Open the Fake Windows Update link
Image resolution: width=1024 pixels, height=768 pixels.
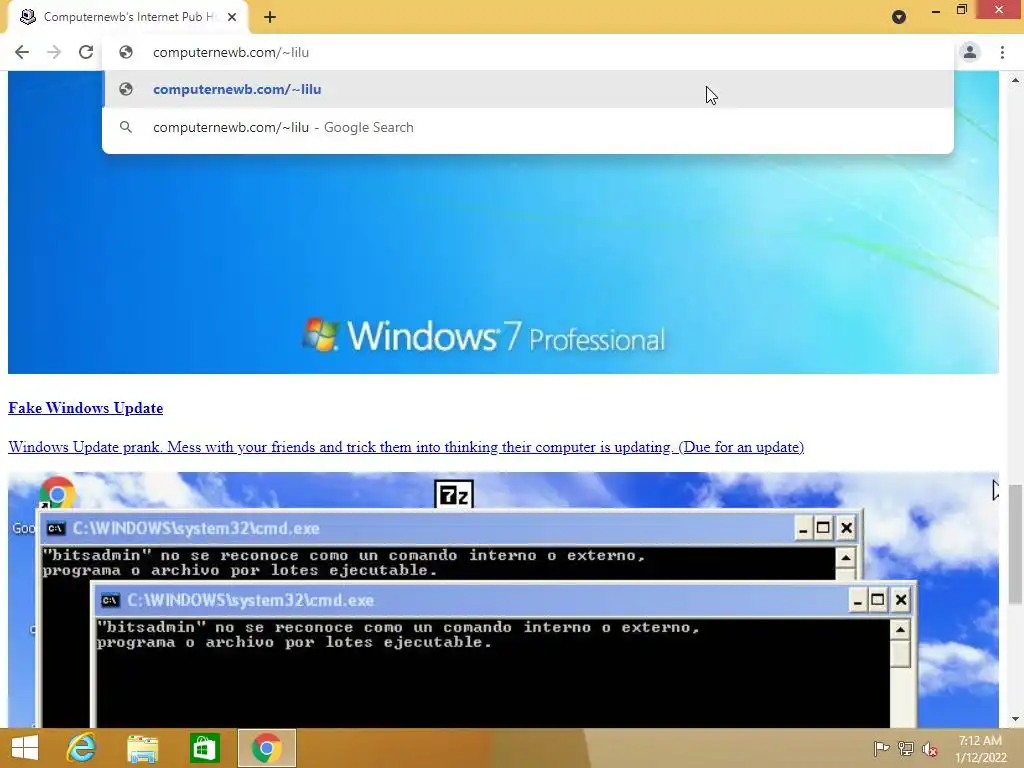(86, 408)
